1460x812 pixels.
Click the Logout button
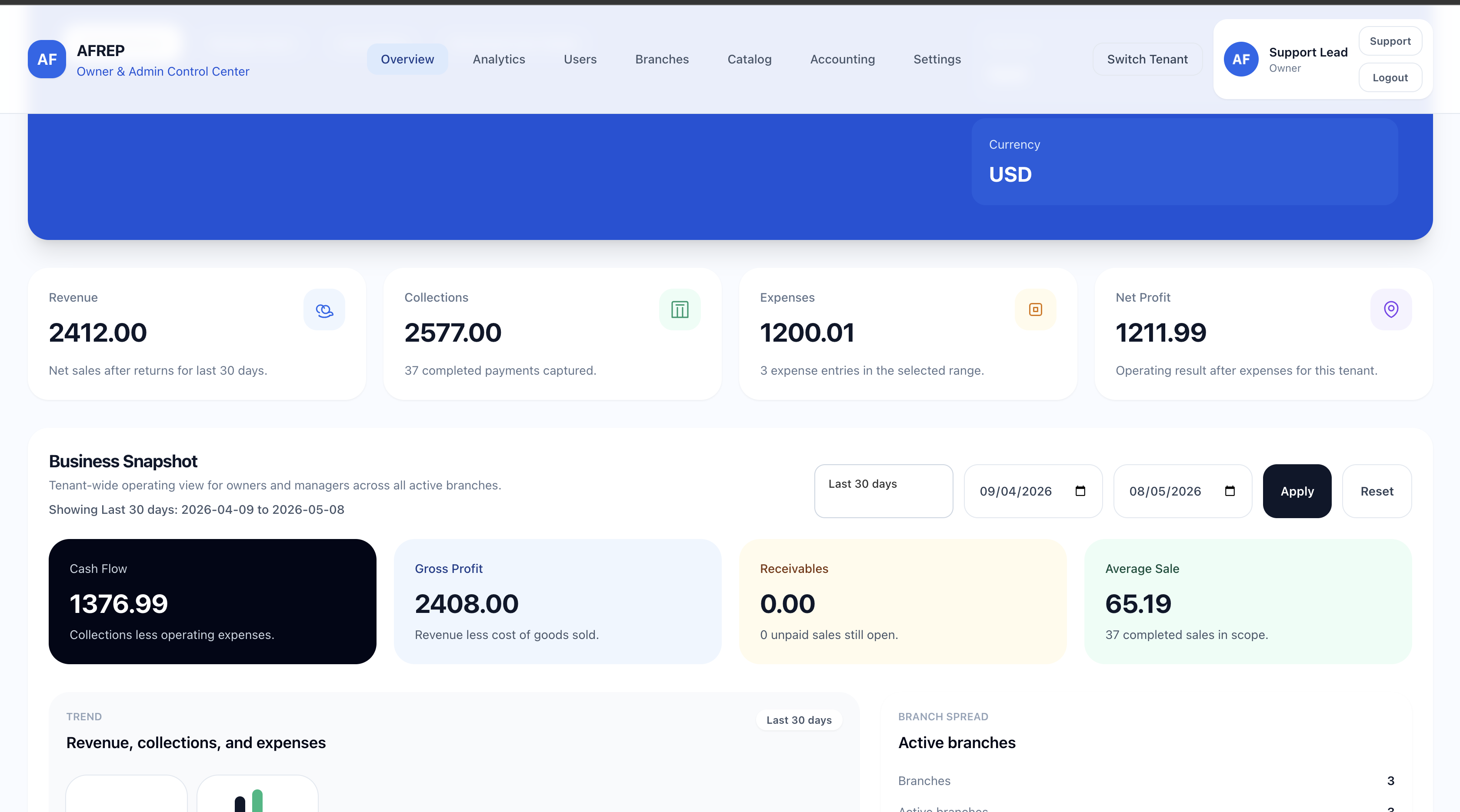(1390, 78)
